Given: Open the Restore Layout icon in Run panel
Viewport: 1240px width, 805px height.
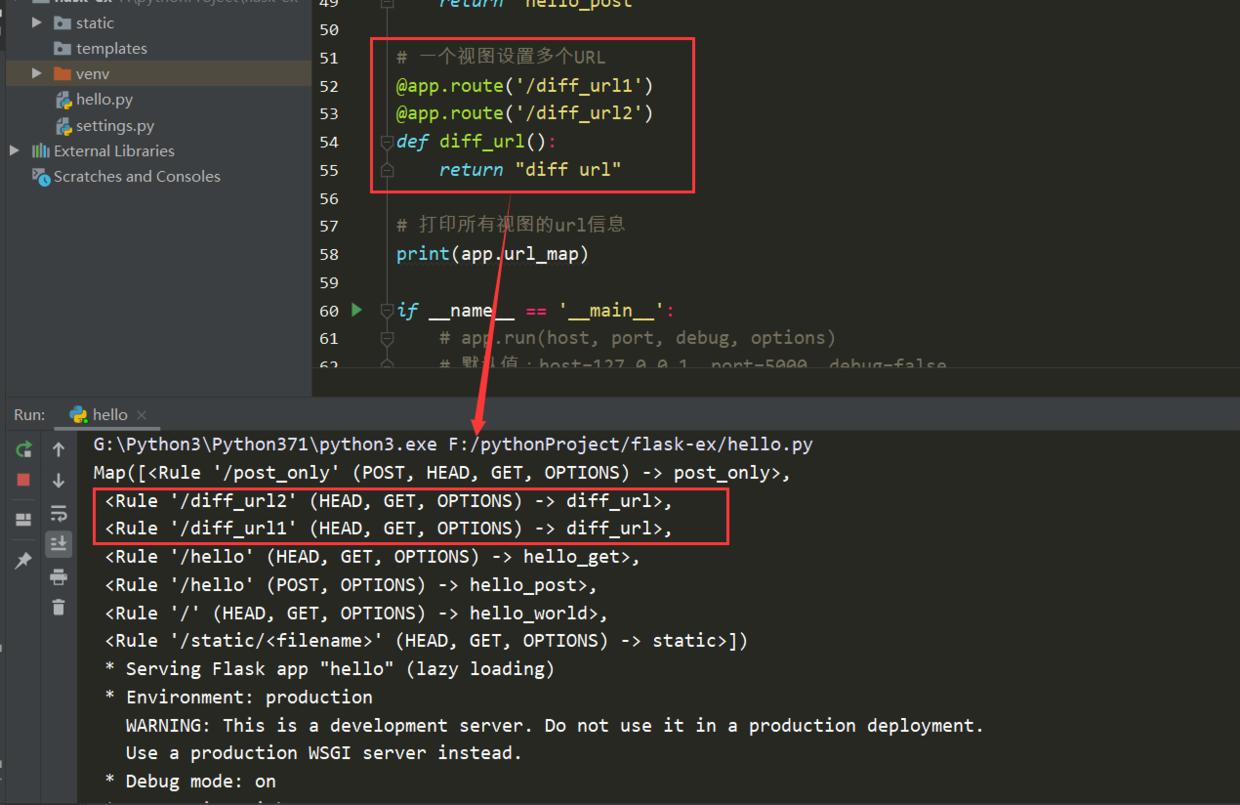Looking at the screenshot, I should tap(23, 520).
